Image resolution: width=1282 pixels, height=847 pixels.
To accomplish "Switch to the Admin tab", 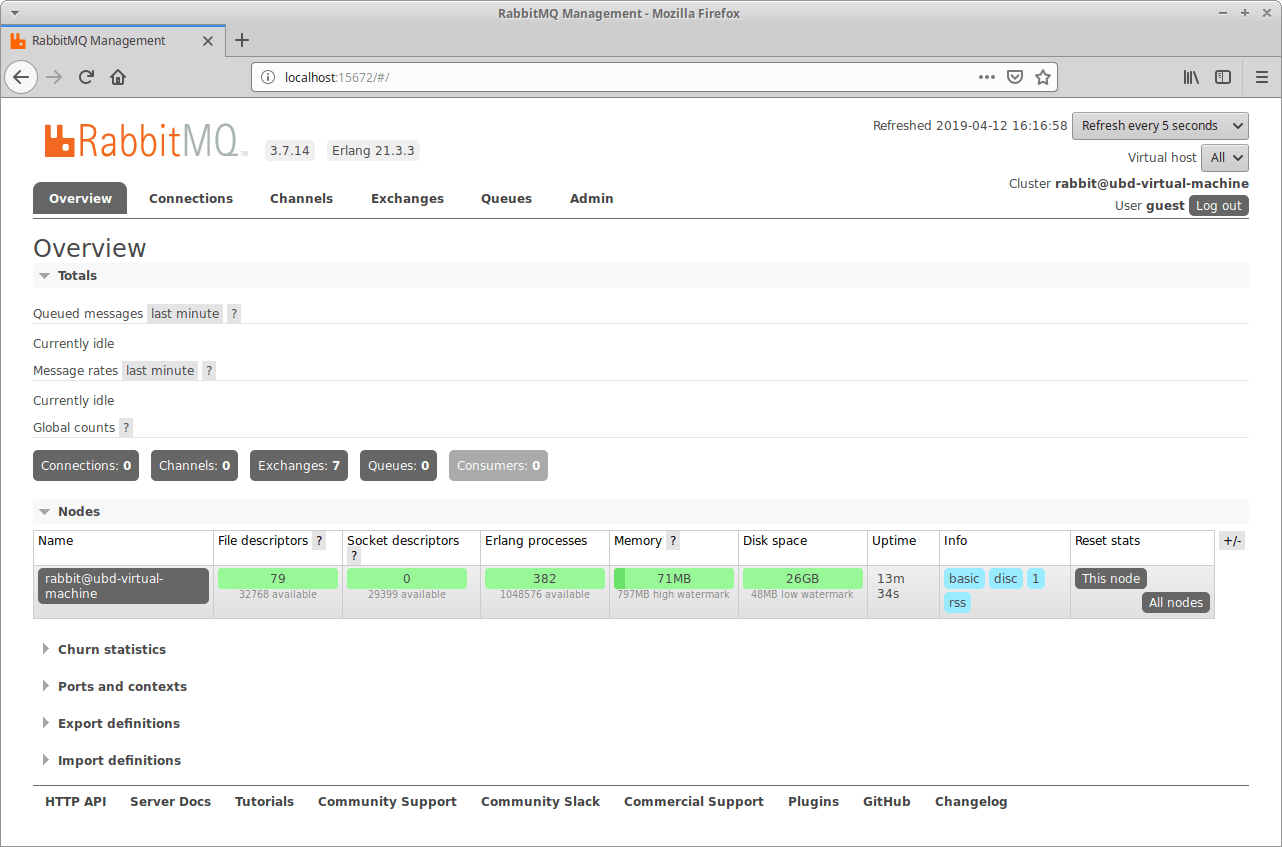I will point(591,198).
